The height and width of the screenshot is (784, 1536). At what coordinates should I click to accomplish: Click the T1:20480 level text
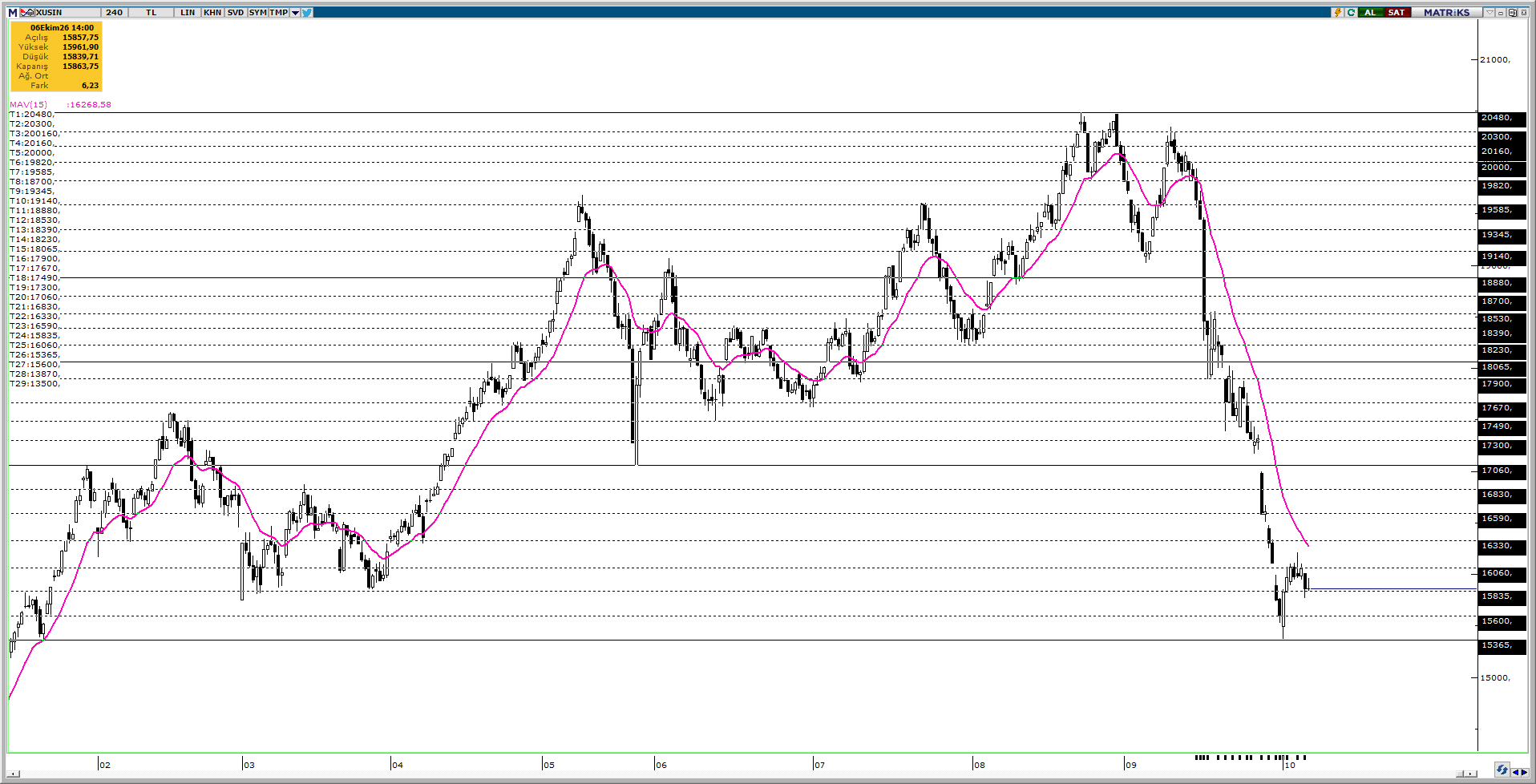click(32, 115)
